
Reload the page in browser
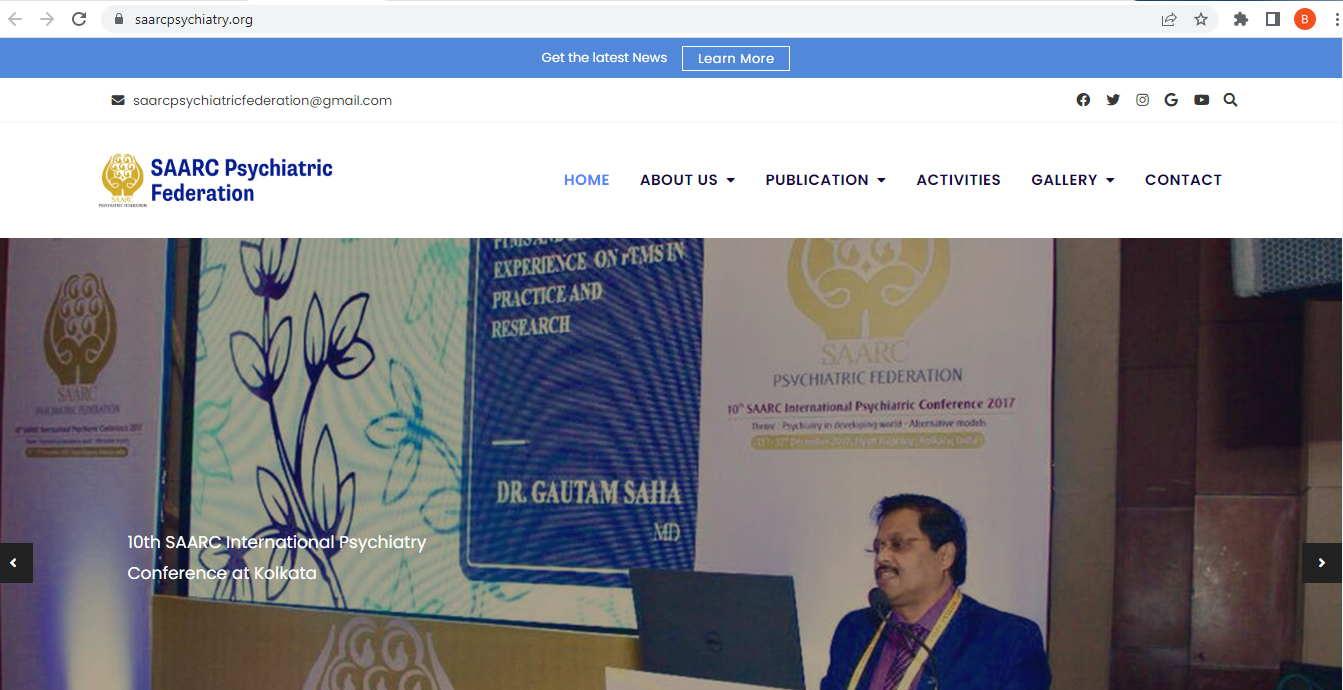pyautogui.click(x=79, y=19)
